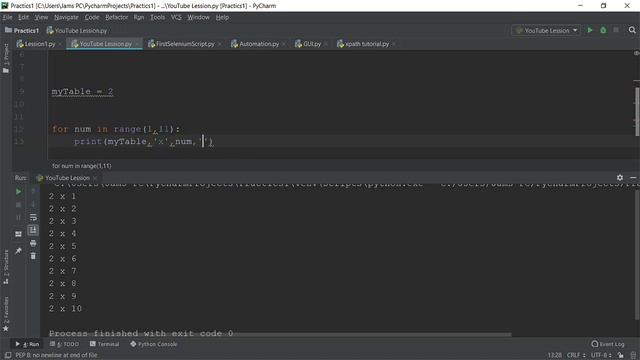Open the Favorites sidebar tool window
This screenshot has width=640, height=360.
pyautogui.click(x=6, y=314)
